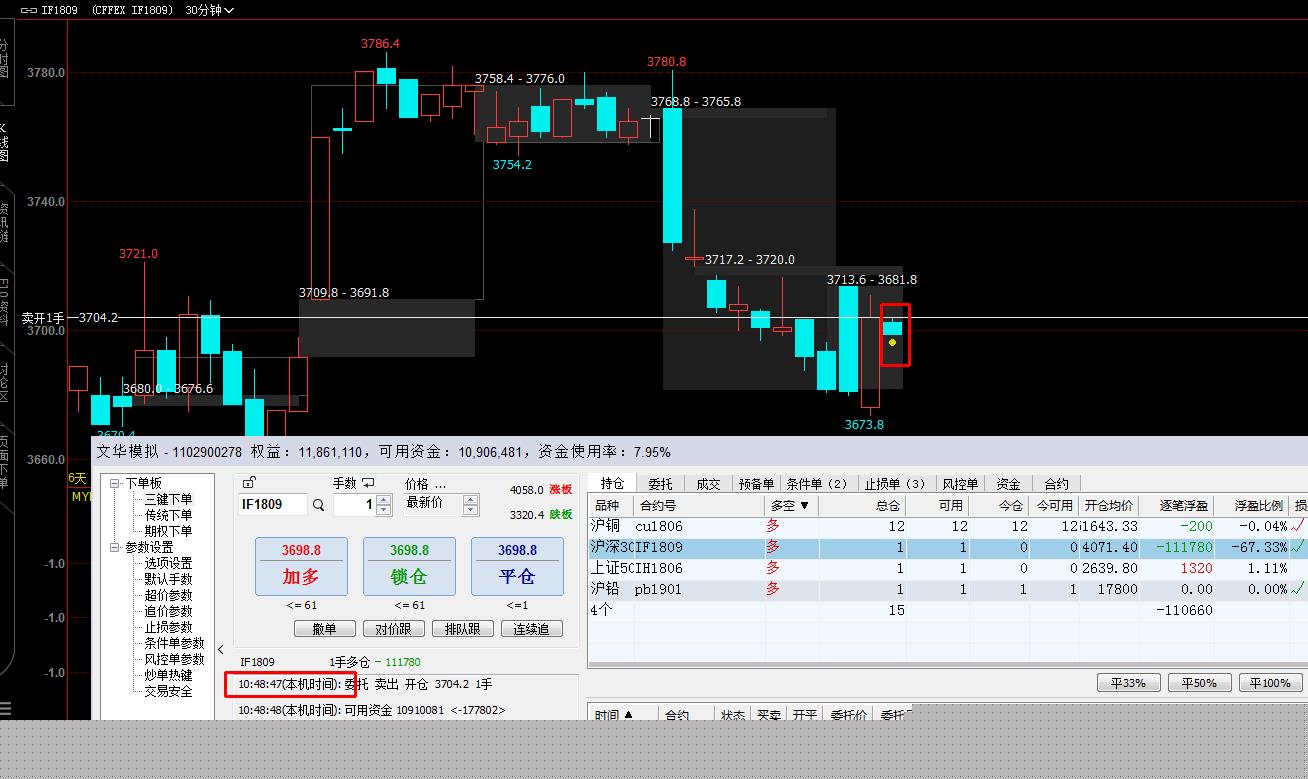The width and height of the screenshot is (1308, 779).
Task: Open 条件单参数 settings item
Action: [x=174, y=643]
